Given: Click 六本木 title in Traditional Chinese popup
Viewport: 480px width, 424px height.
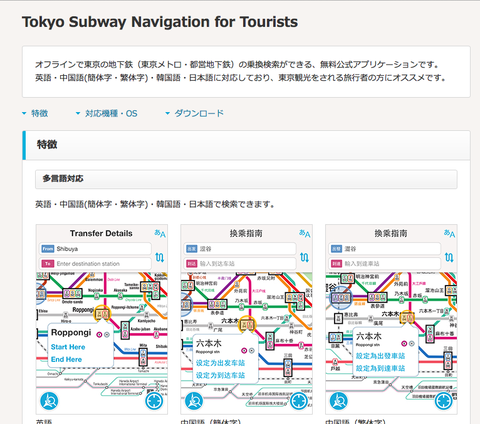Looking at the screenshot, I should (x=369, y=336).
